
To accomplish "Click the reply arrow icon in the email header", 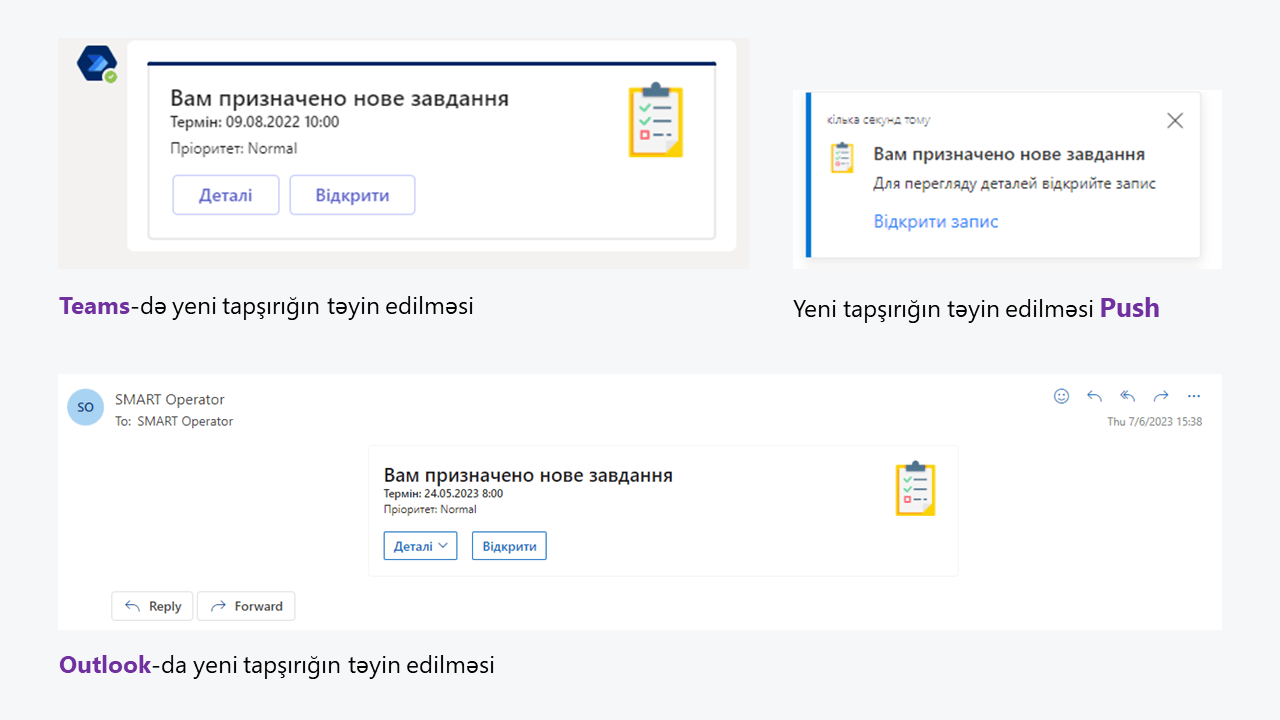I will click(1095, 396).
